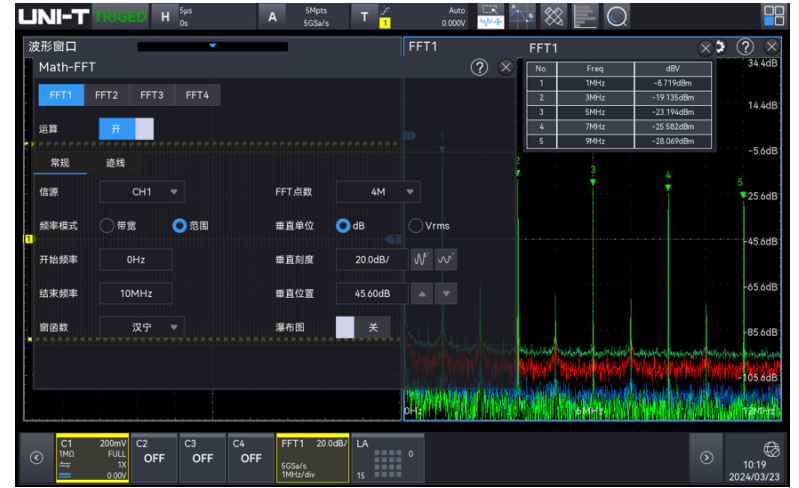
Task: Click the 结束频率 10MHz end frequency field
Action: pos(136,293)
